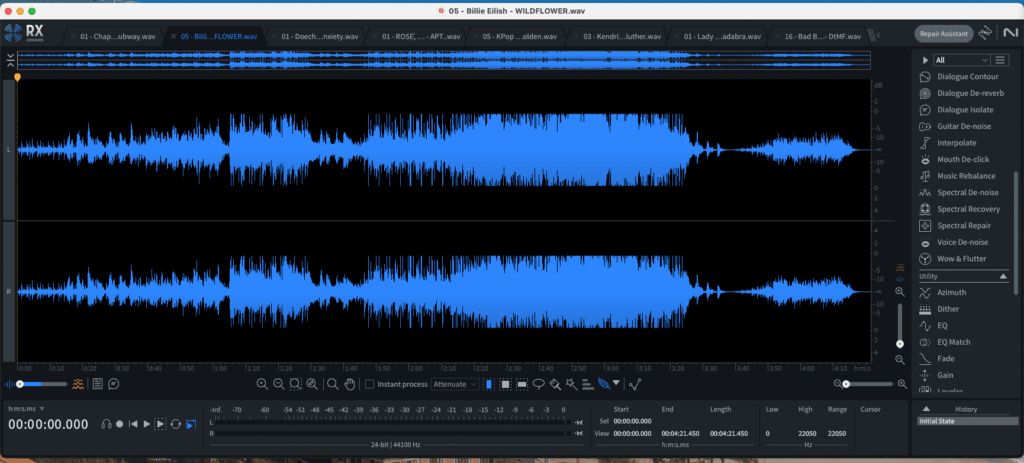Zoom to selection
Image resolution: width=1024 pixels, height=463 pixels.
pos(295,384)
